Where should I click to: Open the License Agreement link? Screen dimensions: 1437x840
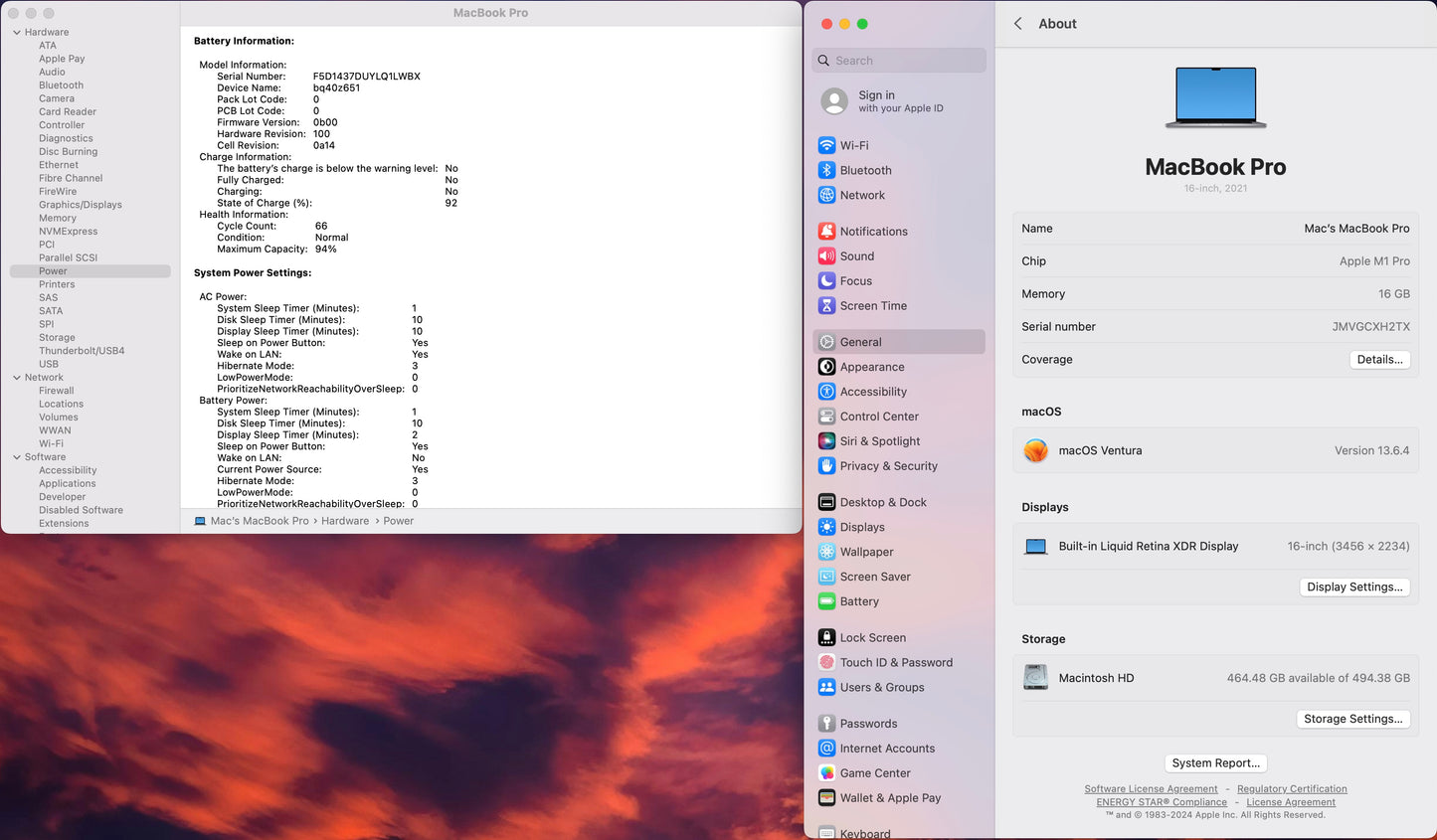[x=1291, y=802]
